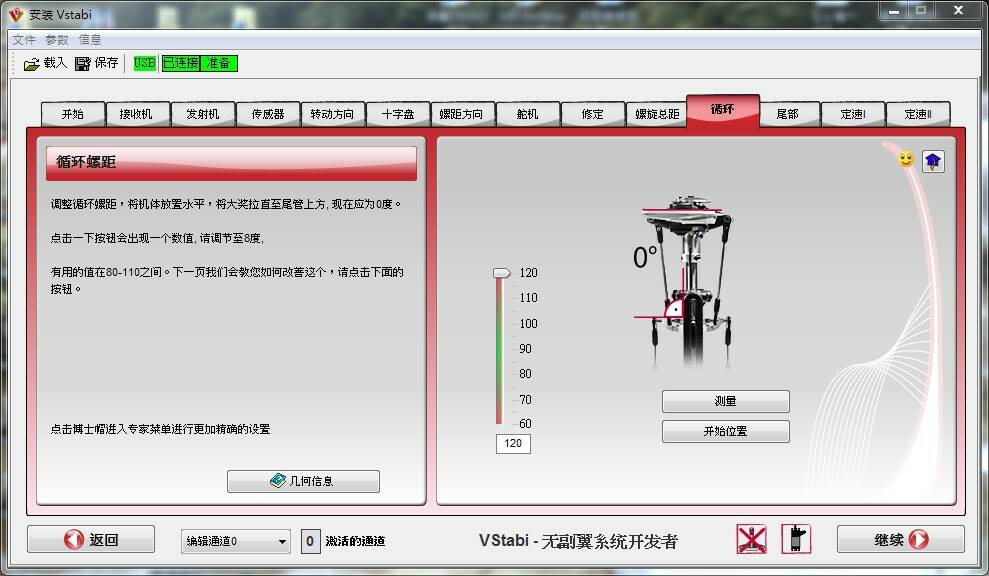Image resolution: width=989 pixels, height=576 pixels.
Task: Click the cyclic pitch slider handle
Action: coord(501,273)
